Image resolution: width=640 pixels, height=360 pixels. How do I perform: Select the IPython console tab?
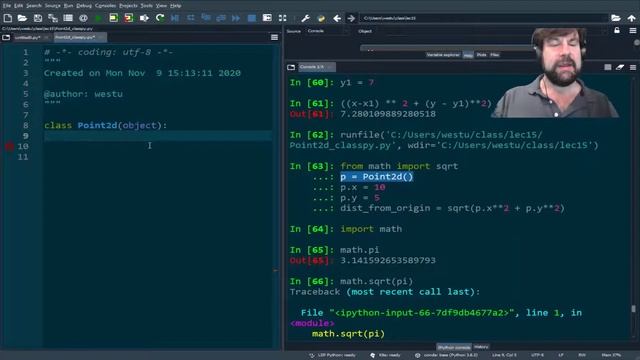pos(454,347)
